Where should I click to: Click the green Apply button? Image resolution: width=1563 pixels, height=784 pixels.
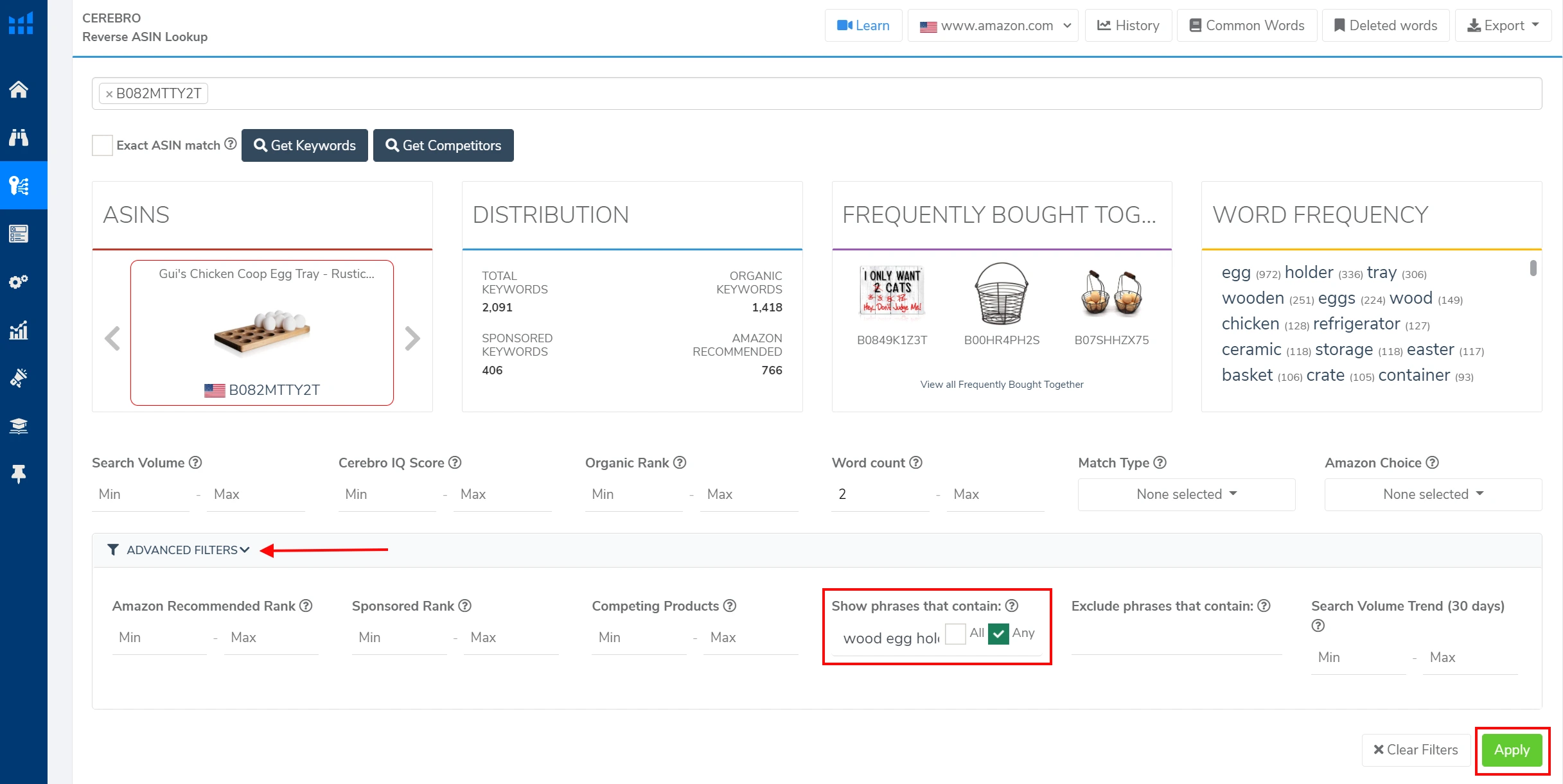tap(1511, 749)
